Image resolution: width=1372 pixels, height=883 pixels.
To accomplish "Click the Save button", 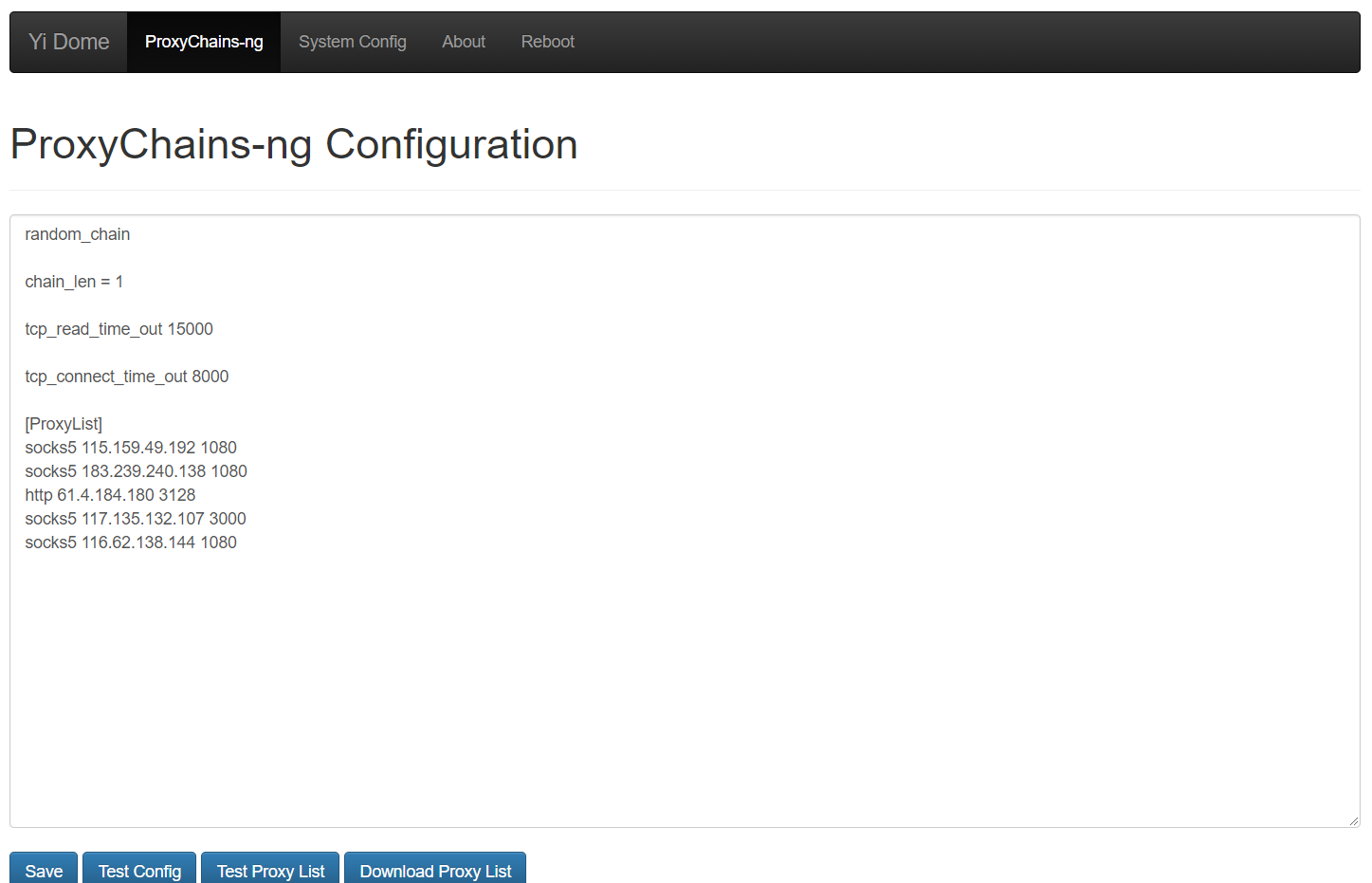I will click(x=44, y=870).
